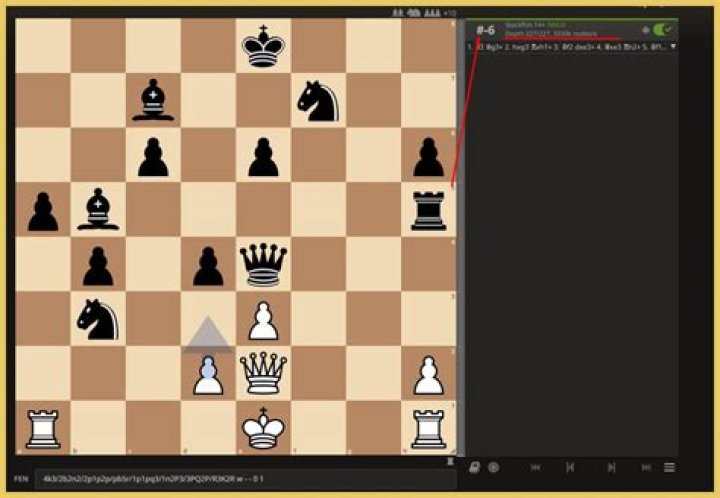Open the opening explorer book icon
Image resolution: width=720 pixels, height=498 pixels.
[474, 467]
